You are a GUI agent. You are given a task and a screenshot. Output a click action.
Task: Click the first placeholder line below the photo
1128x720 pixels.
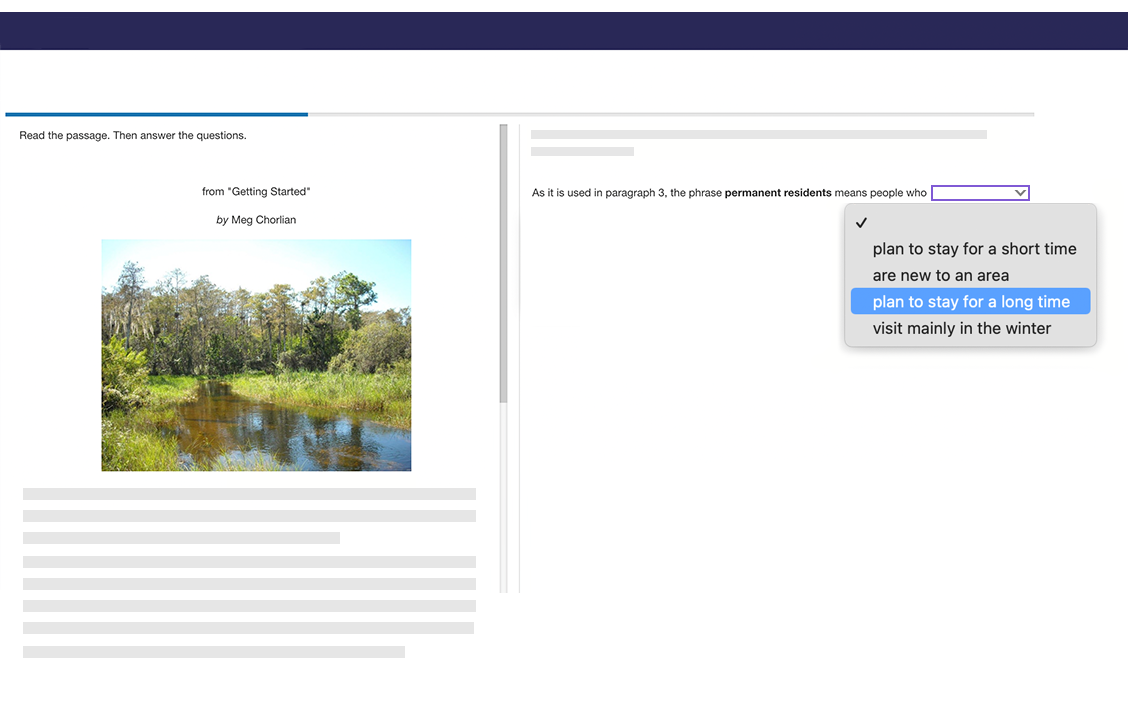click(x=249, y=494)
